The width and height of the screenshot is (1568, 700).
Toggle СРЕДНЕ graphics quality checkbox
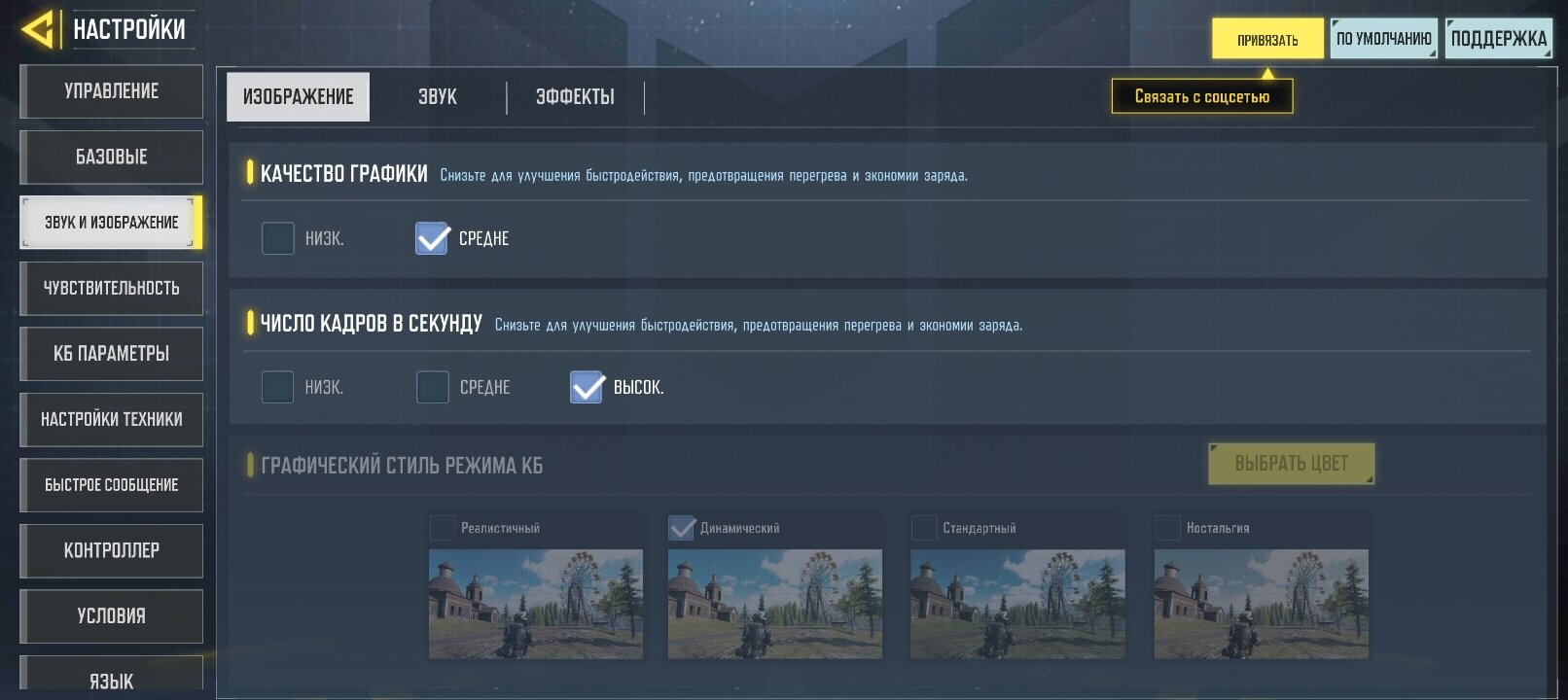pyautogui.click(x=432, y=238)
